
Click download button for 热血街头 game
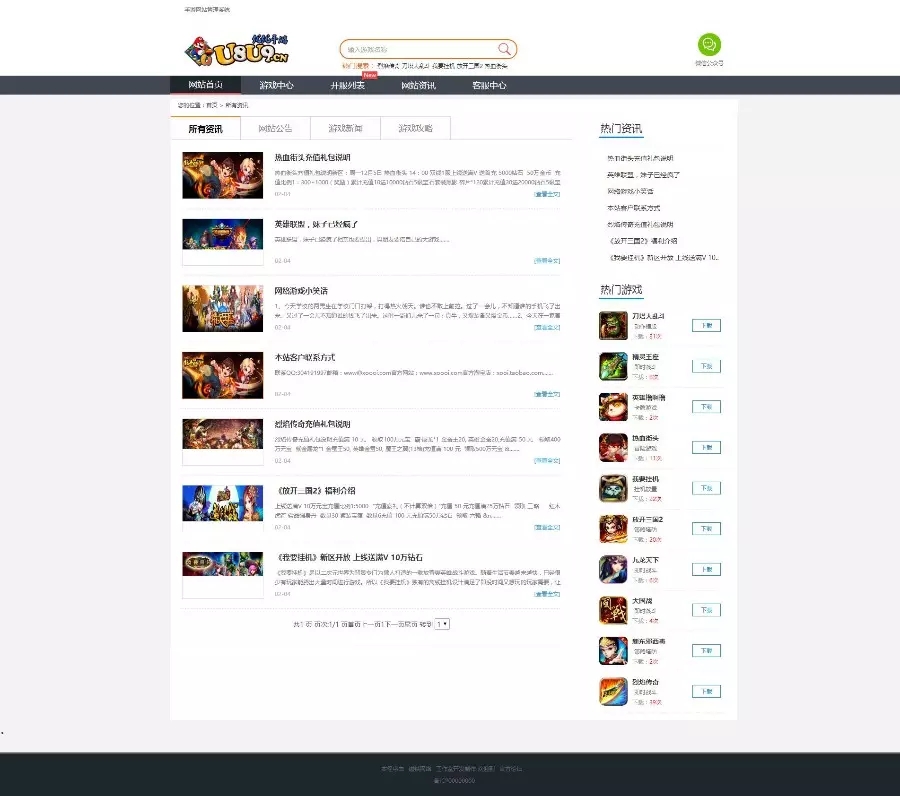(x=706, y=448)
